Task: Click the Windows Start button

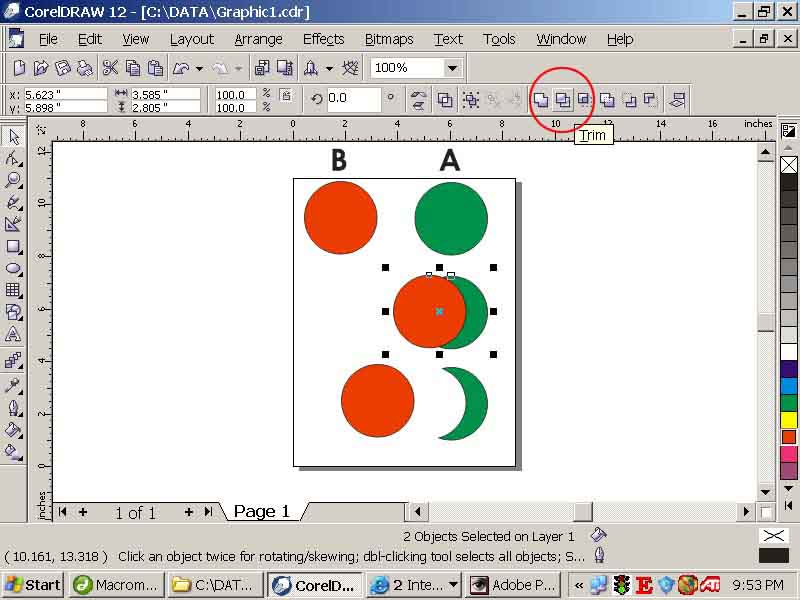Action: pos(34,585)
